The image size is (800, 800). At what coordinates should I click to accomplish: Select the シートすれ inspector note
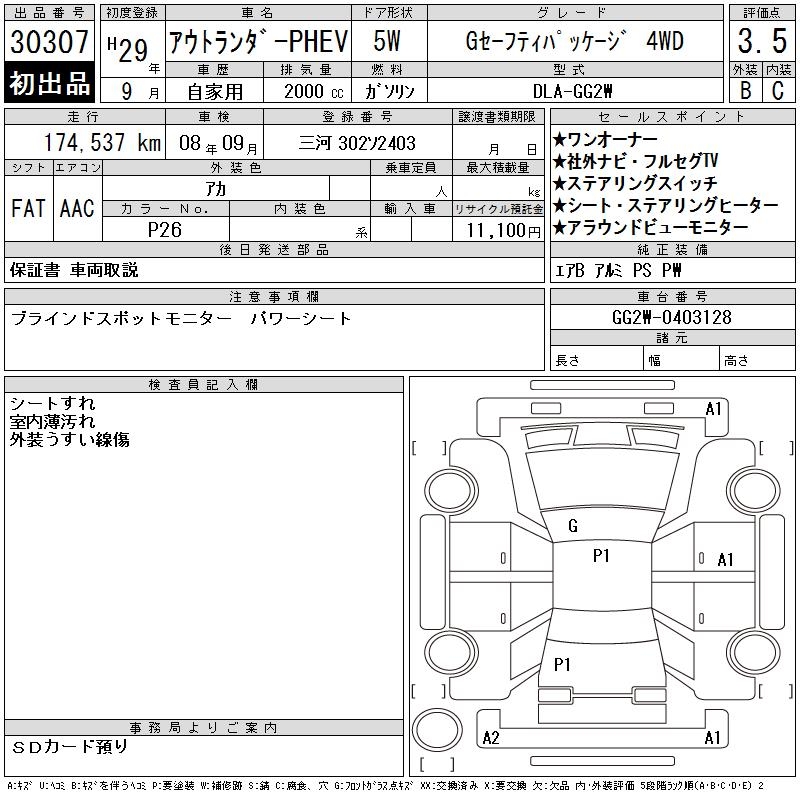pyautogui.click(x=52, y=404)
